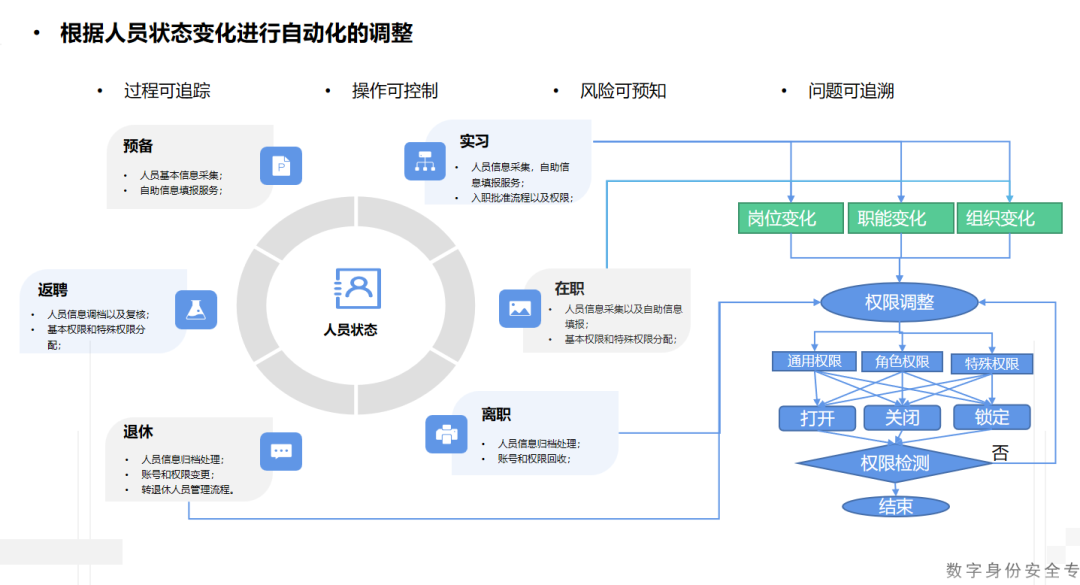
Task: Toggle the 通用权限 option
Action: (815, 363)
